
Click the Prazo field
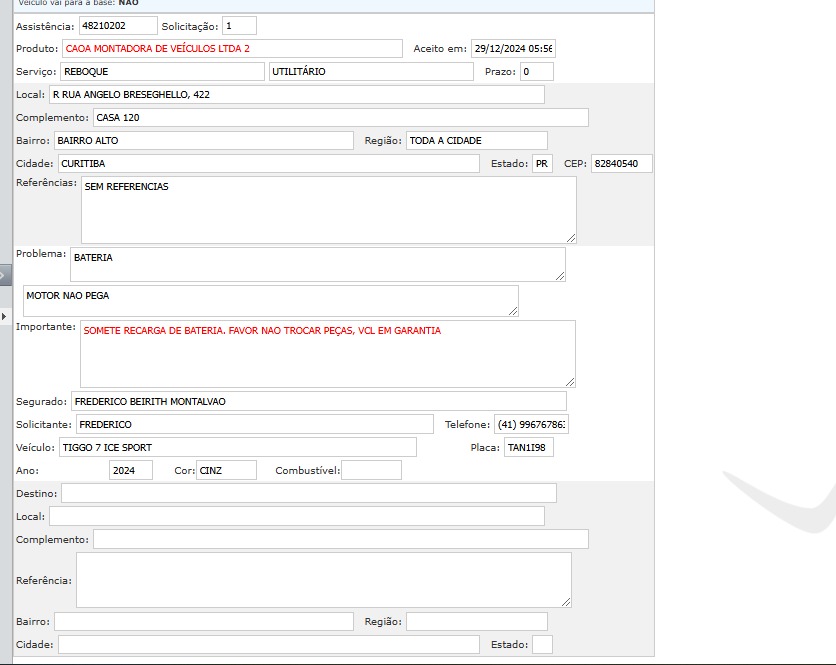(536, 72)
